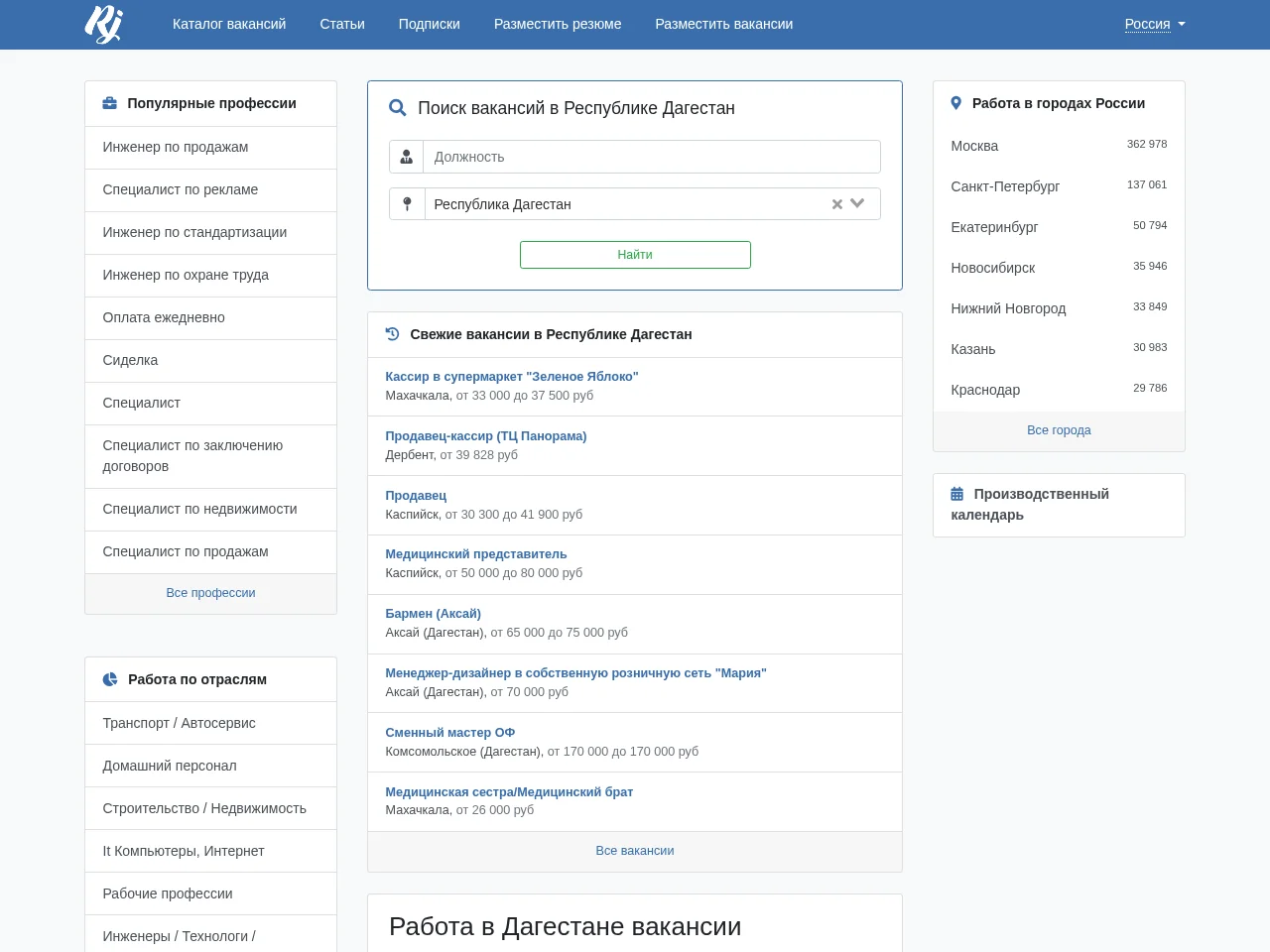Open Каталог вакансий menu item
Image resolution: width=1270 pixels, height=952 pixels.
tap(229, 24)
